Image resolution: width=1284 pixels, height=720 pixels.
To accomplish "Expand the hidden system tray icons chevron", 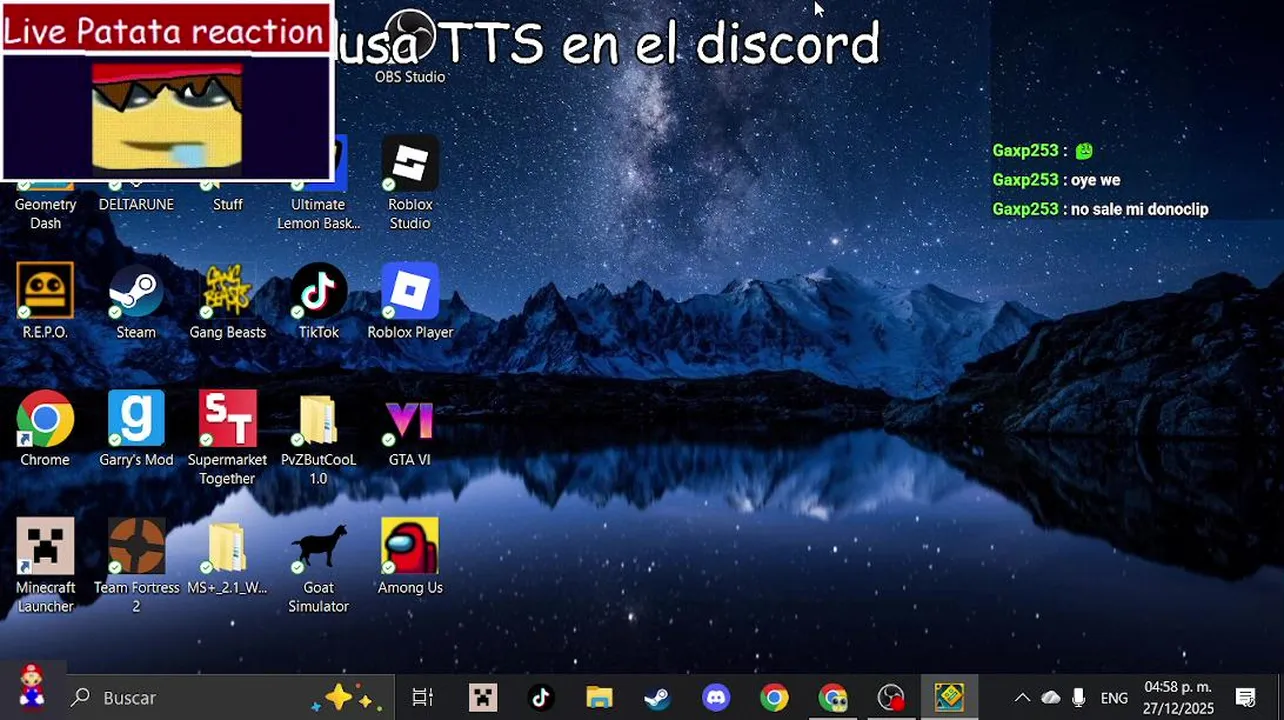I will (1022, 698).
